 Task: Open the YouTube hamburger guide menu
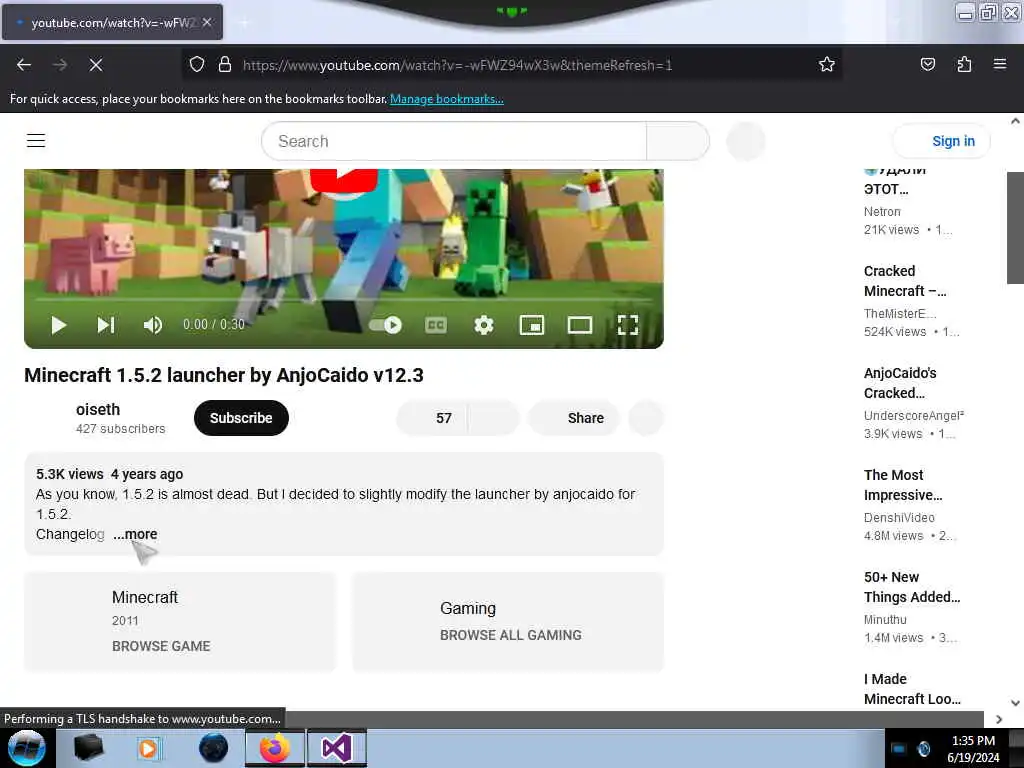[36, 140]
